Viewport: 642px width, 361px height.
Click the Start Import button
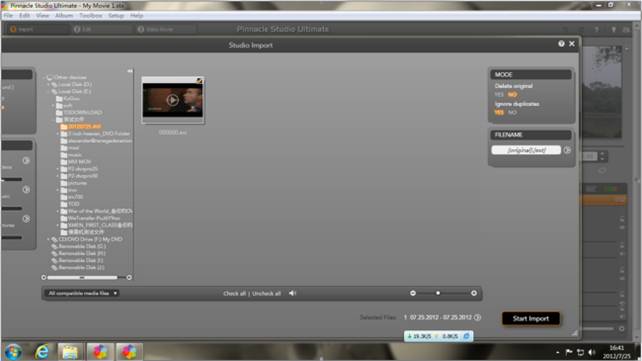tap(531, 318)
